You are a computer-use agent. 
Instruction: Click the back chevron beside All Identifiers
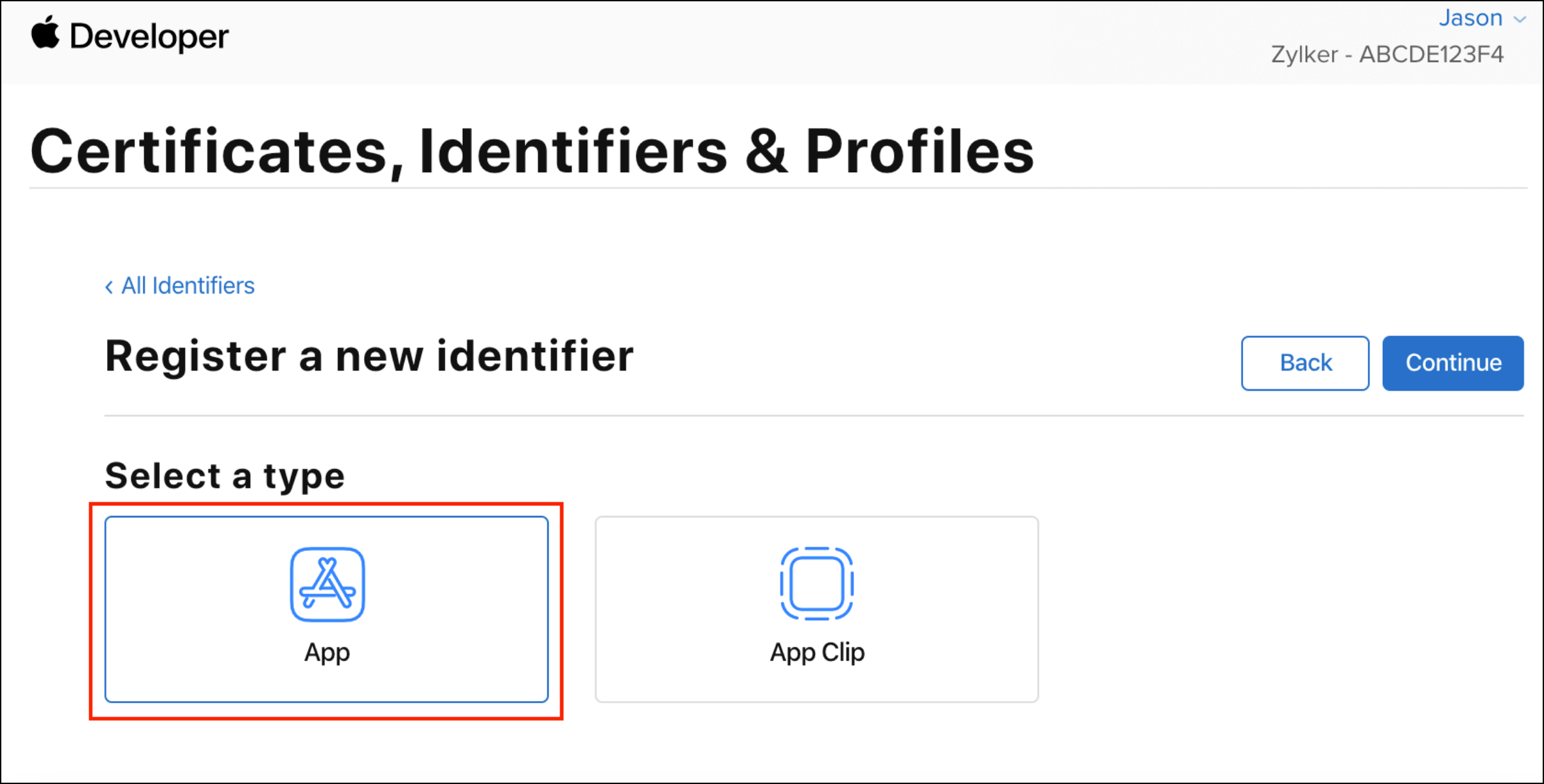[x=109, y=287]
